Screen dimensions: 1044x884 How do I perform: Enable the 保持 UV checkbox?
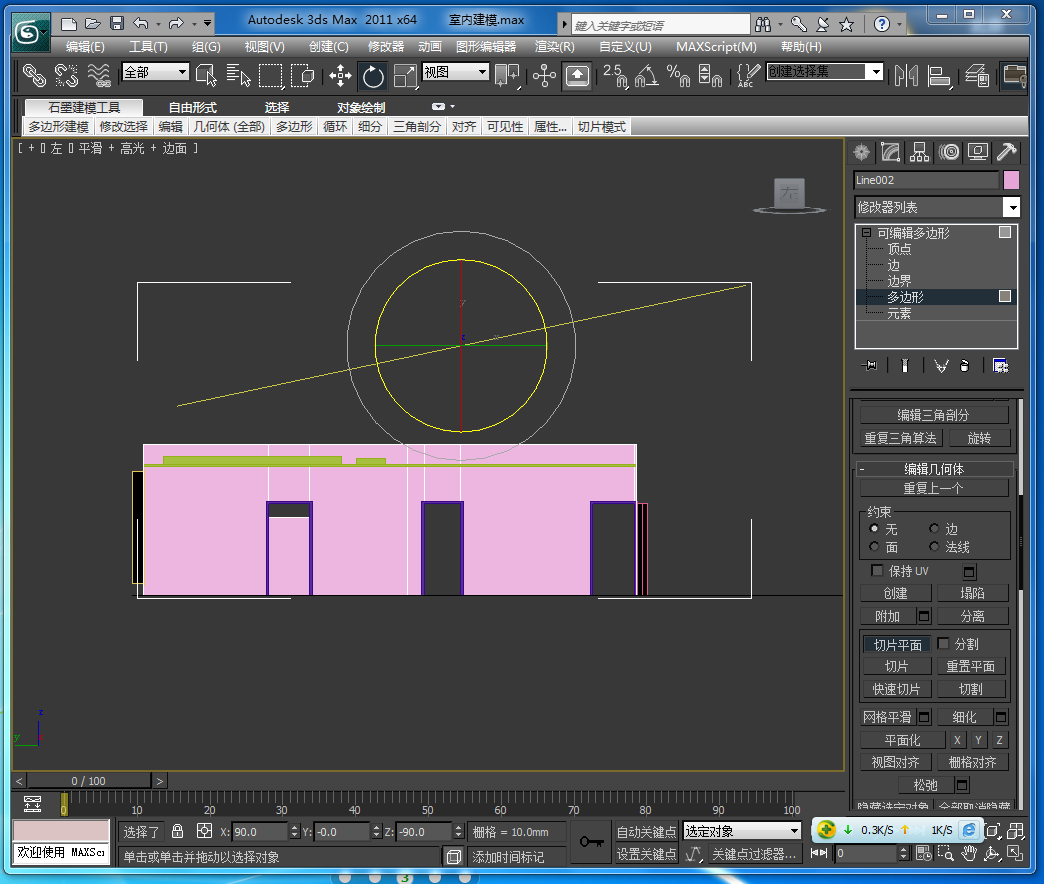877,571
